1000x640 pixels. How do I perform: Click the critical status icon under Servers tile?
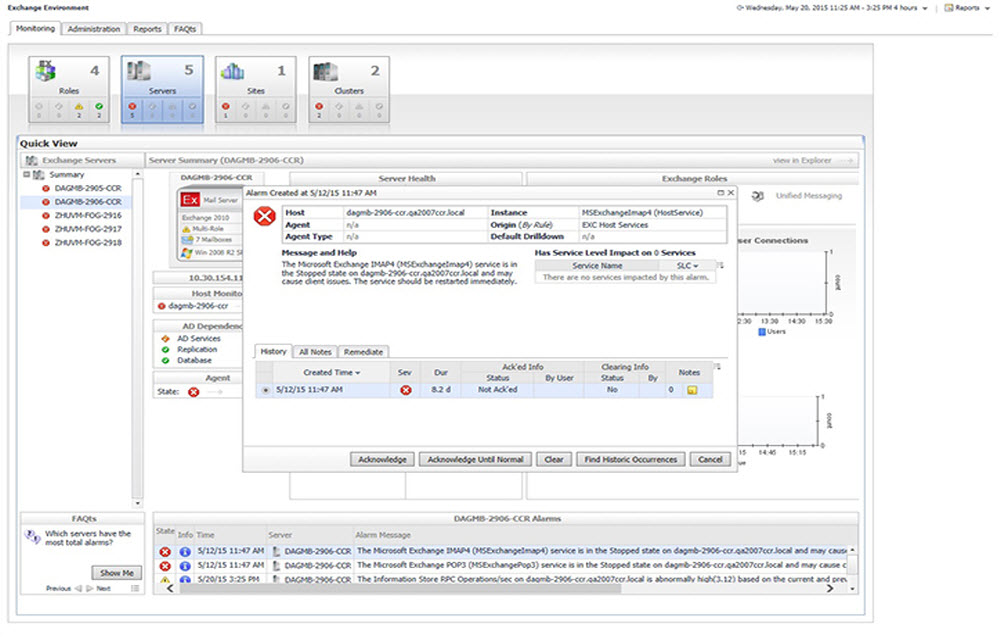tap(132, 106)
